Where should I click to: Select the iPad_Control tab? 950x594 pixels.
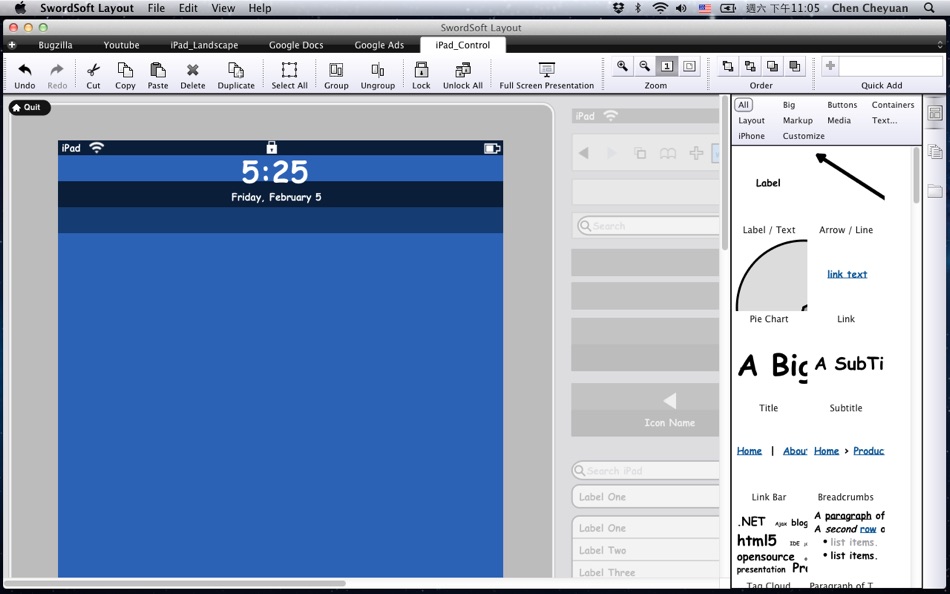click(462, 45)
